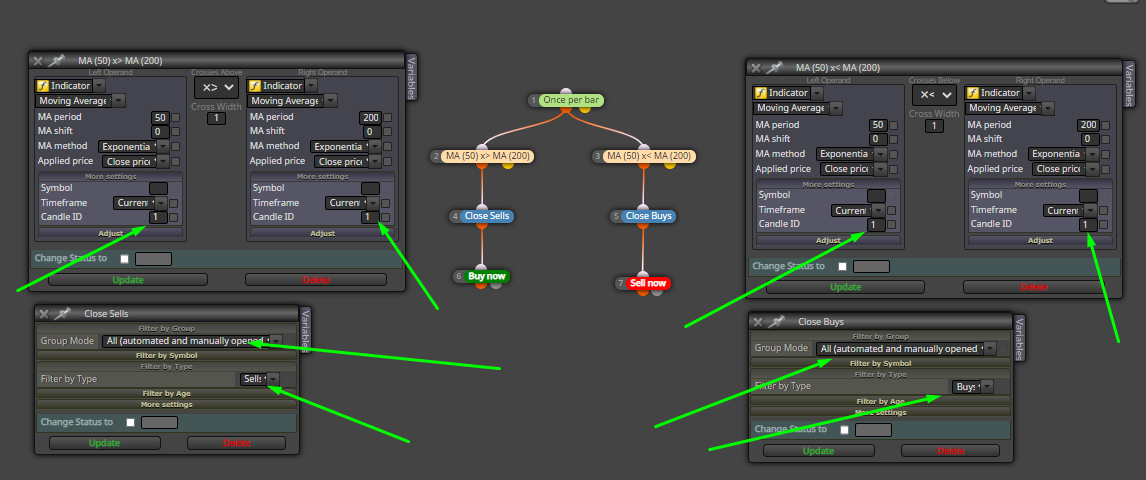Toggle left MA shift checkbox in x< panel
This screenshot has height=480, width=1146.
click(892, 139)
